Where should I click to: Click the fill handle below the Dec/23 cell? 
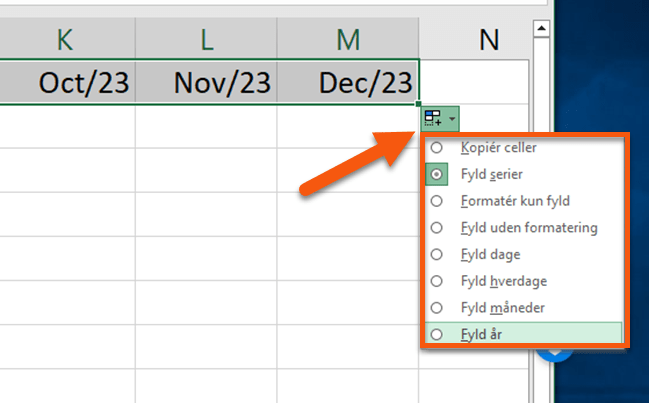pos(419,103)
